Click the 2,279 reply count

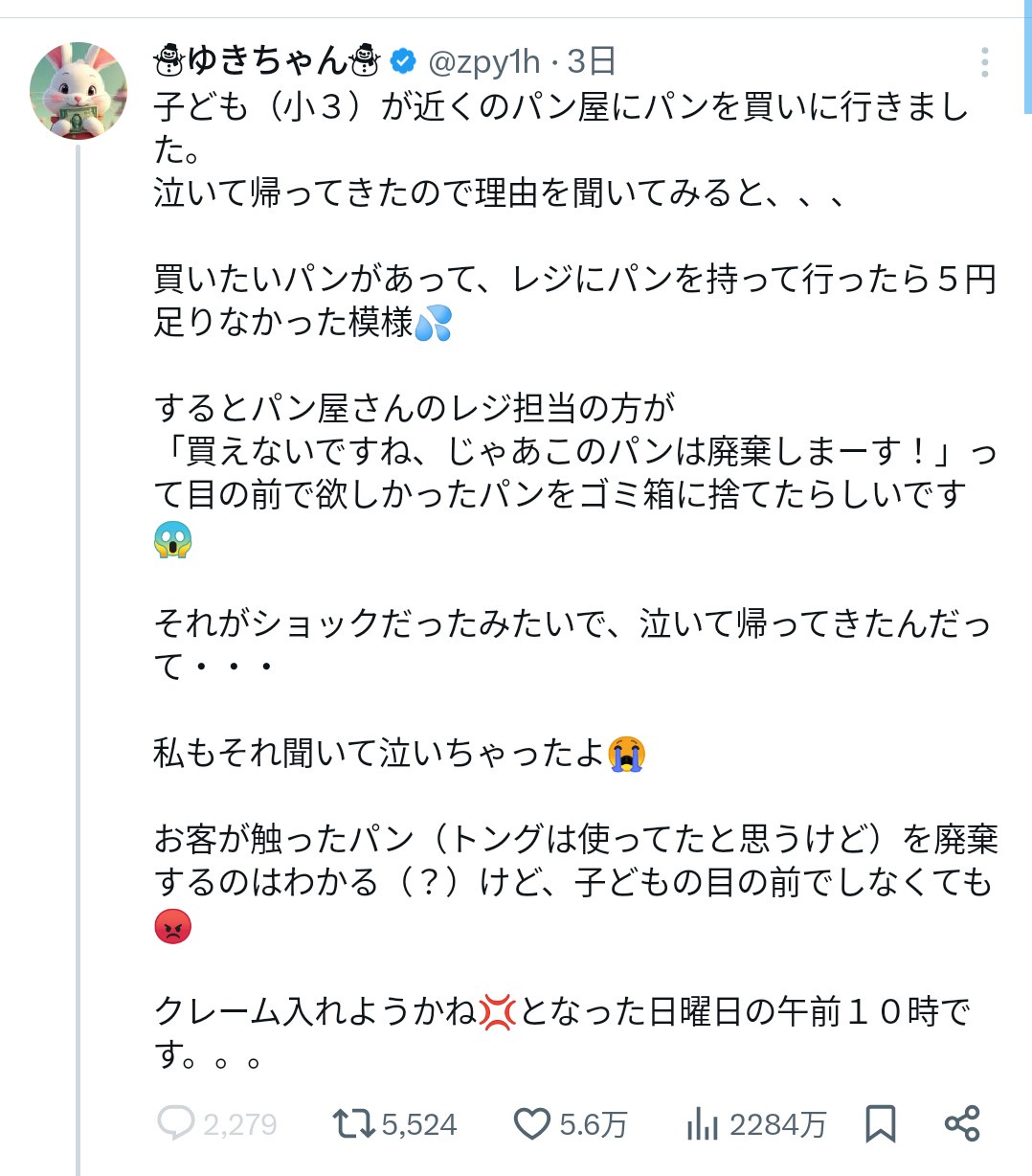(x=240, y=1124)
